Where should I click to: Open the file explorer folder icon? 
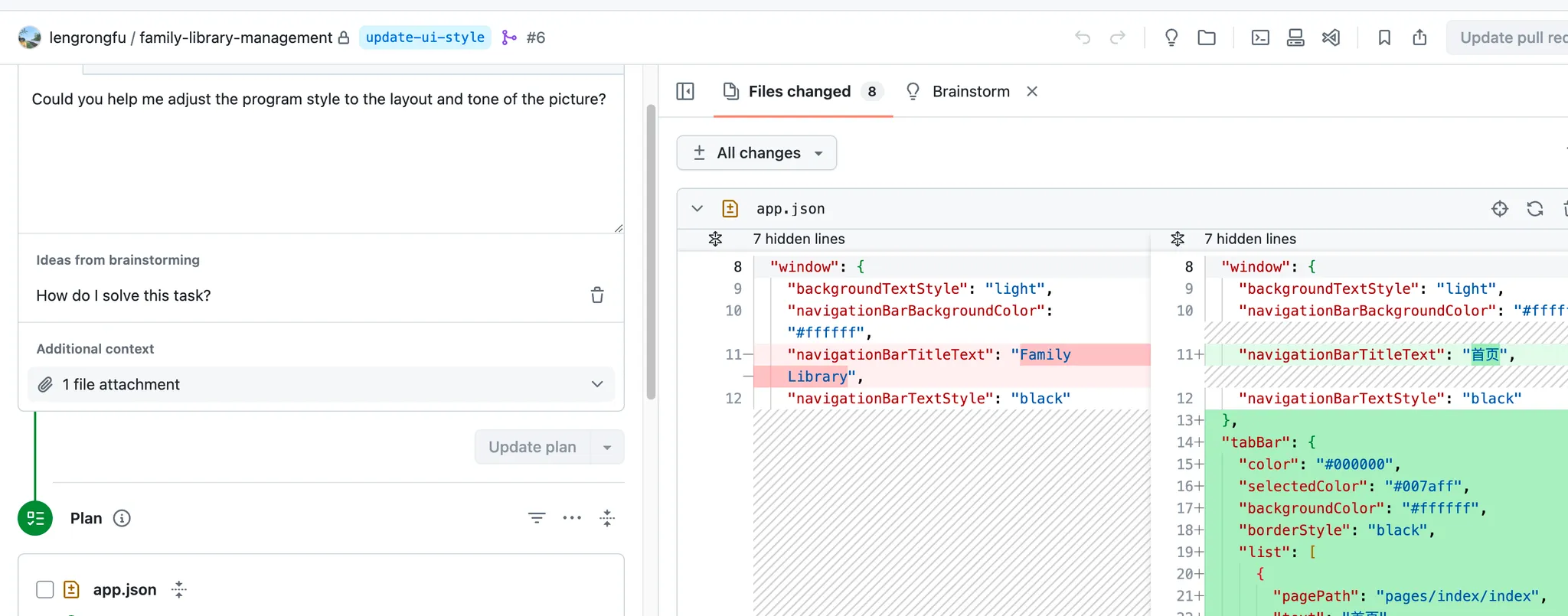point(1207,37)
